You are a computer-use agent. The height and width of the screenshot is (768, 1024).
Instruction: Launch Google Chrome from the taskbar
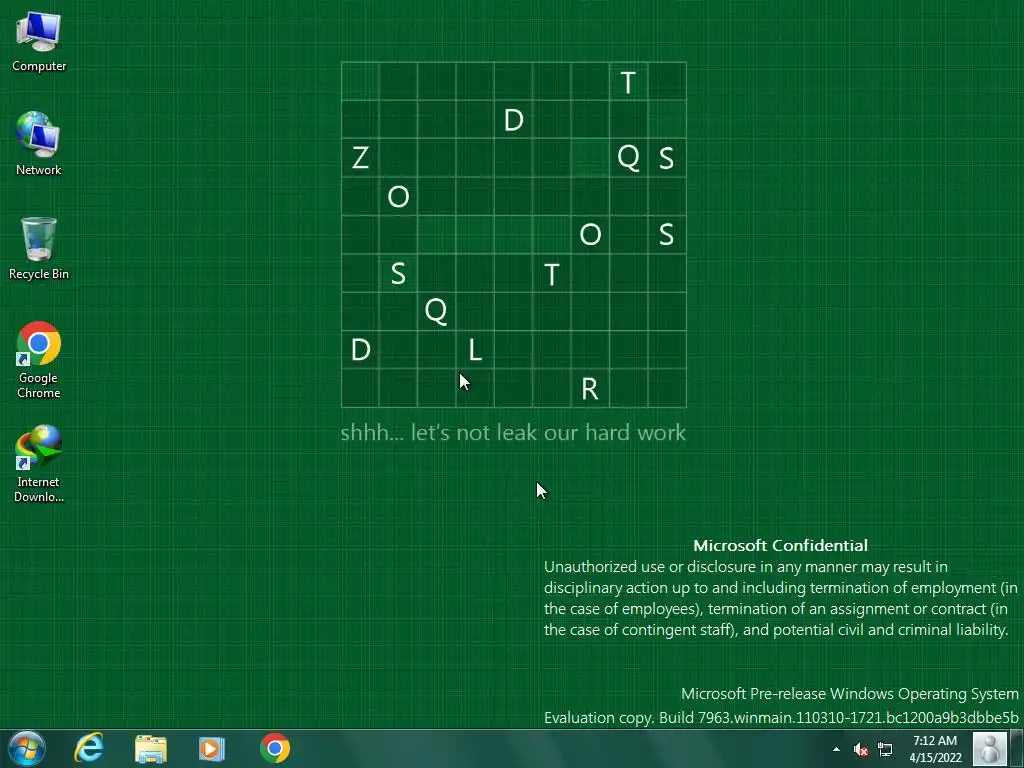point(275,748)
